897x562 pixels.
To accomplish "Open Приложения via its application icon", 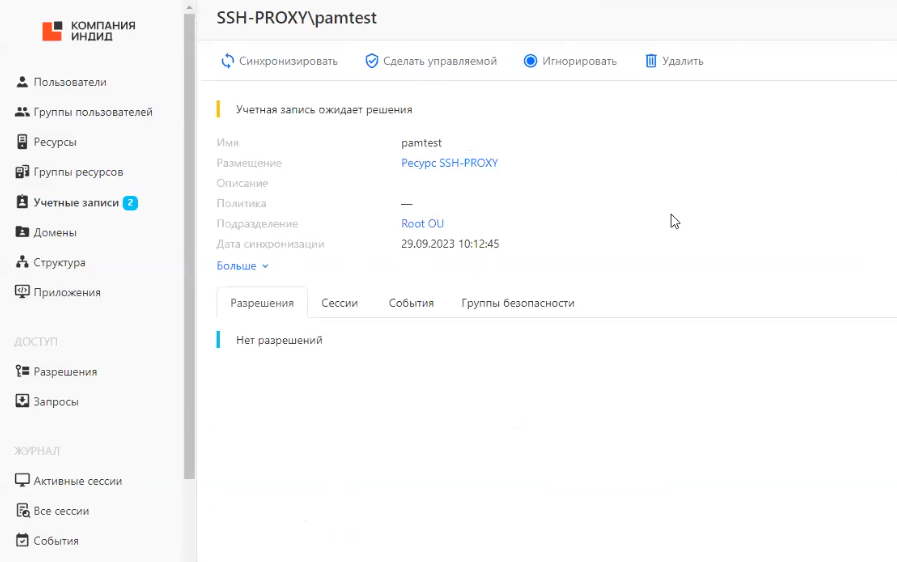I will (22, 292).
